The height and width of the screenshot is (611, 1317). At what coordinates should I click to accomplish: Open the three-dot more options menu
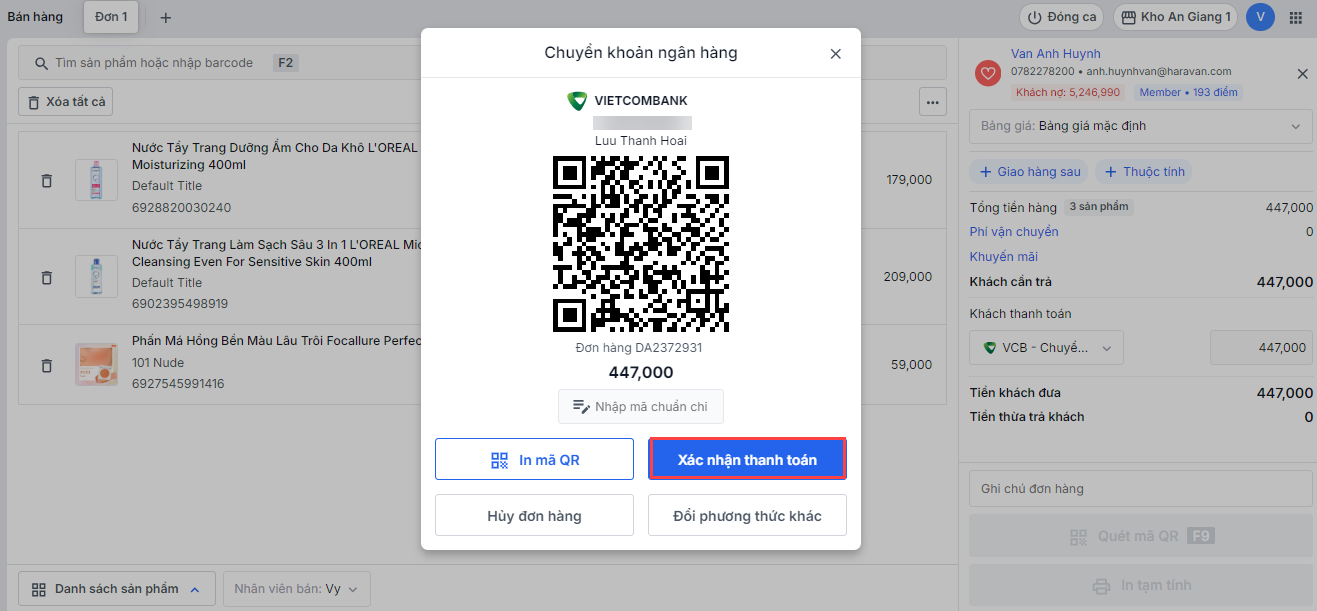click(932, 102)
